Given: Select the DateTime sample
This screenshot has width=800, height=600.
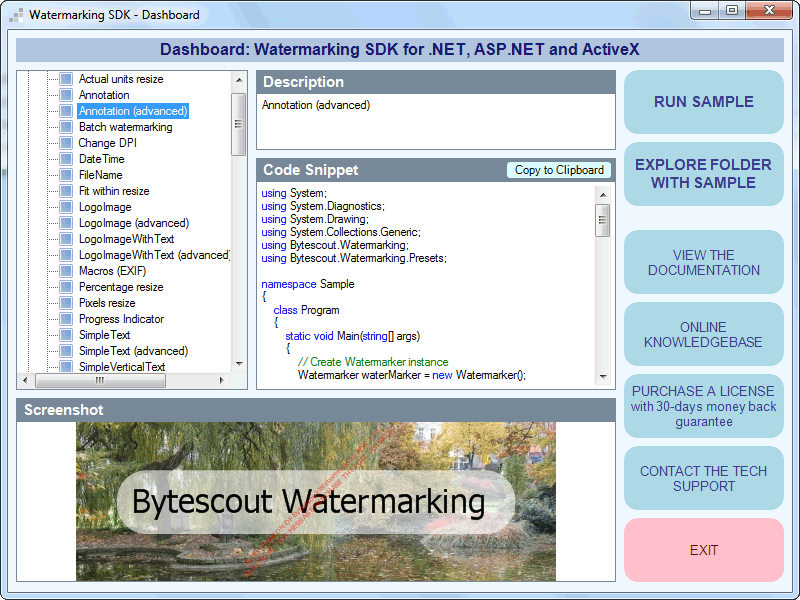Looking at the screenshot, I should (102, 159).
